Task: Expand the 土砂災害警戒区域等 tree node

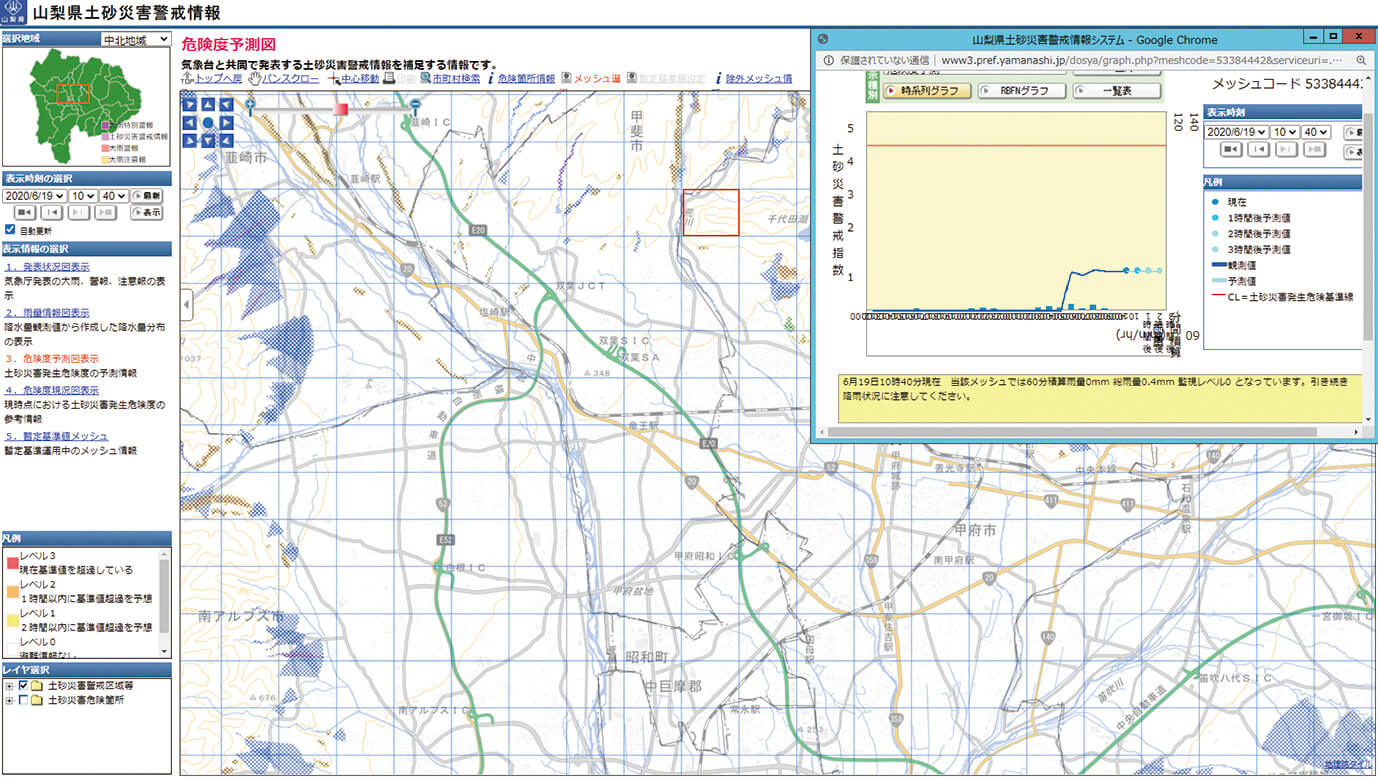Action: [9, 686]
